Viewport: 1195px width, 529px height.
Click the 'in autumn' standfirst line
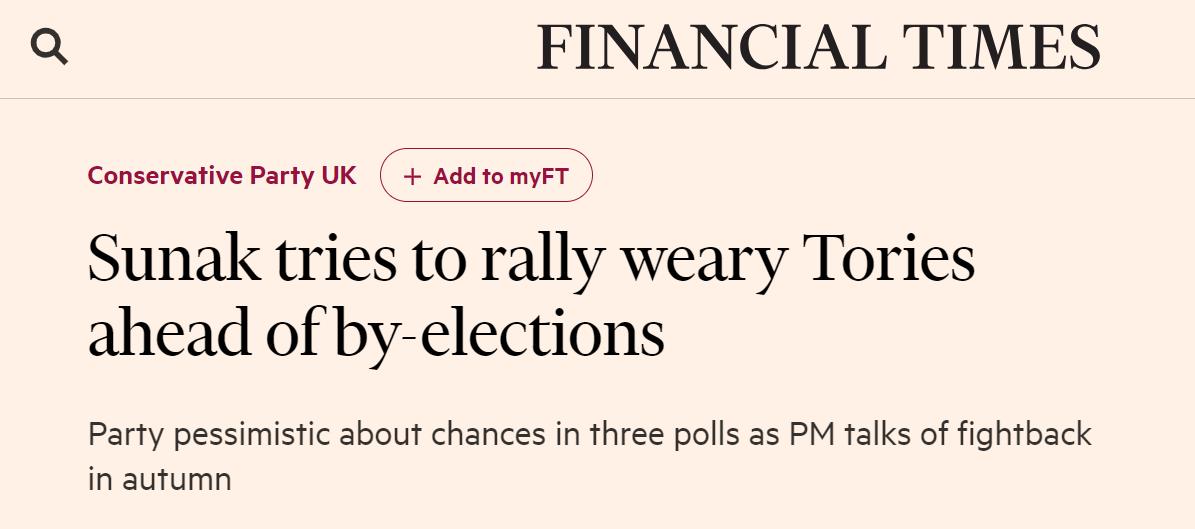[x=160, y=479]
